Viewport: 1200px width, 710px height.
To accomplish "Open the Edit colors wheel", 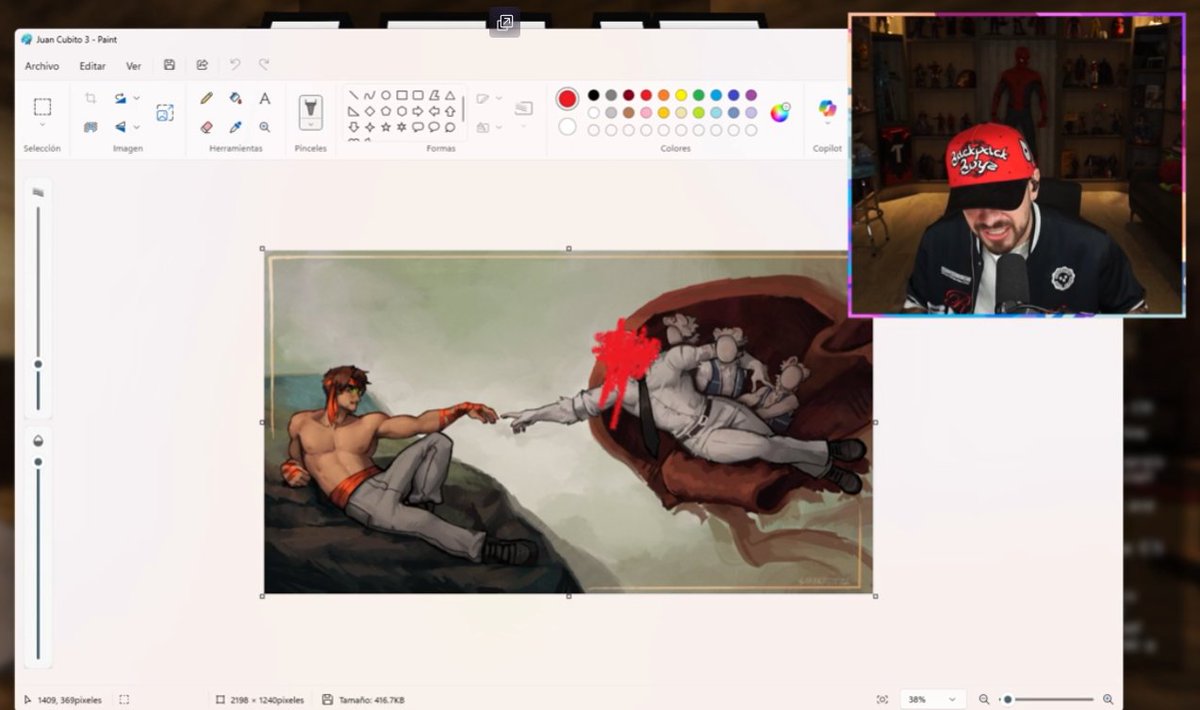I will click(x=780, y=112).
